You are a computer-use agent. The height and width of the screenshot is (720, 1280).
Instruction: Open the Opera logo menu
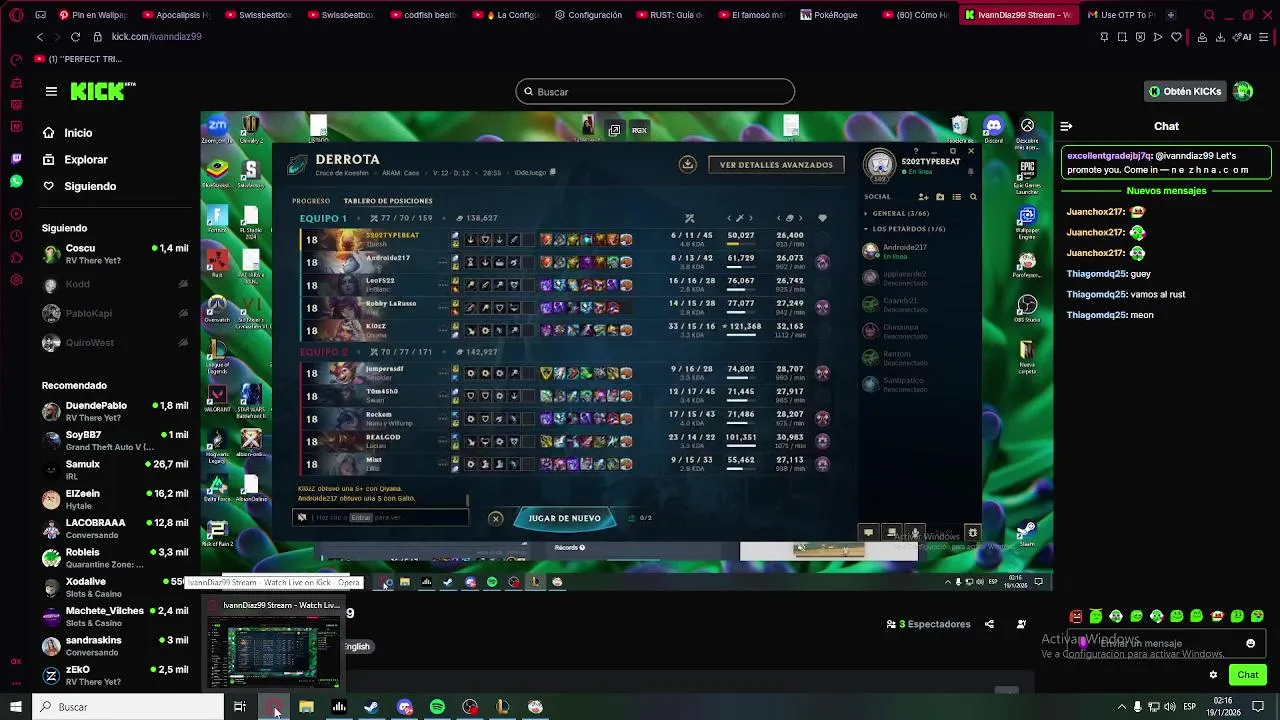click(16, 15)
